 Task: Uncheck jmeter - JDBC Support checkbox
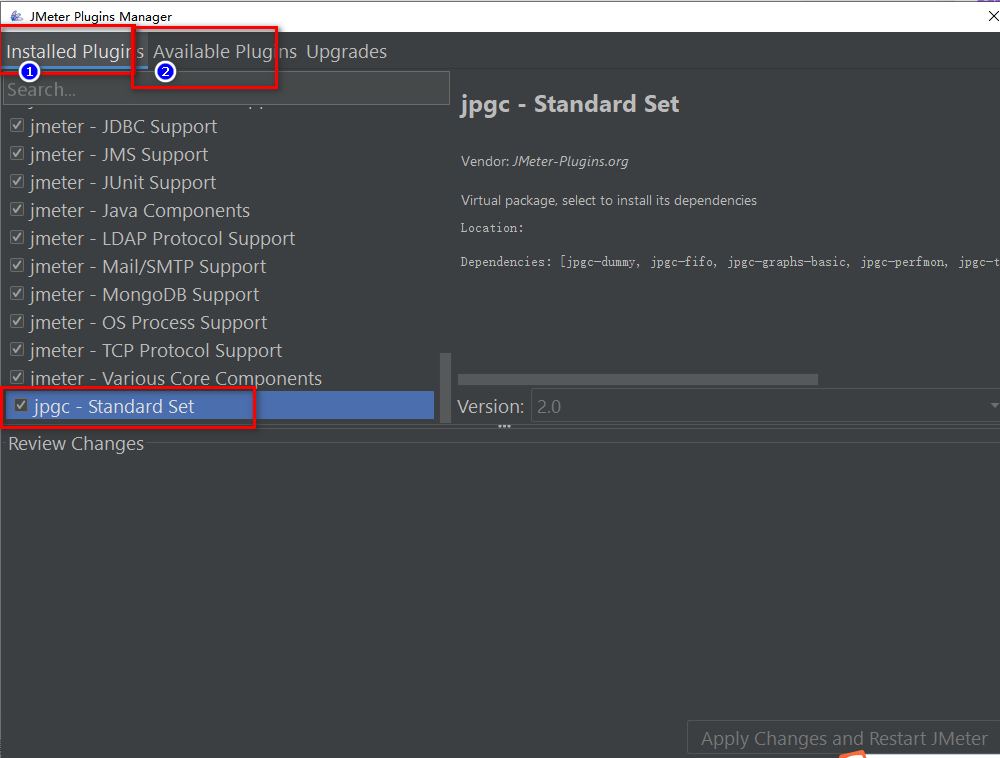click(x=17, y=126)
